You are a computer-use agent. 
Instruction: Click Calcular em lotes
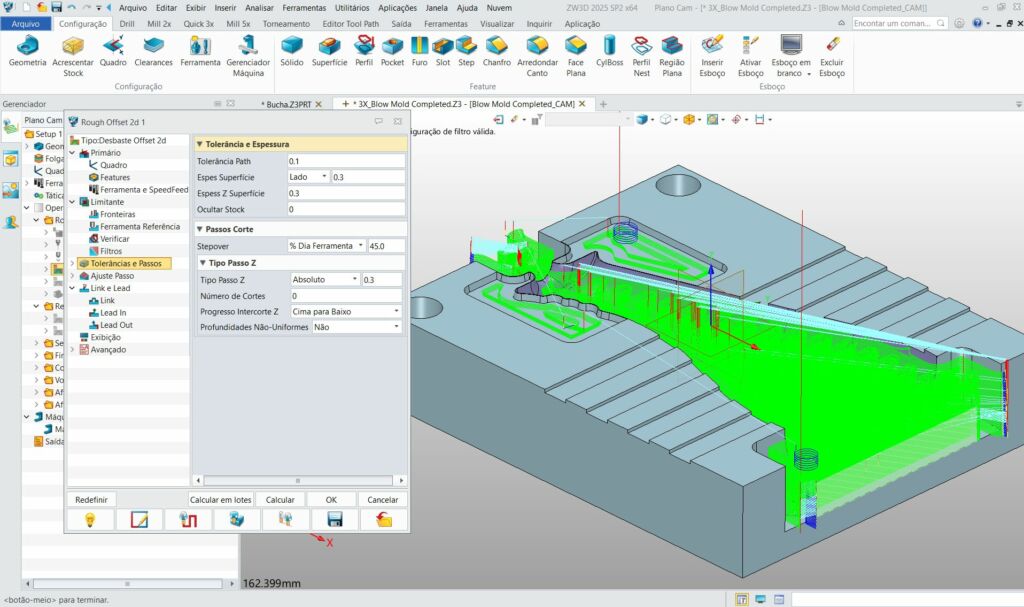(x=220, y=500)
